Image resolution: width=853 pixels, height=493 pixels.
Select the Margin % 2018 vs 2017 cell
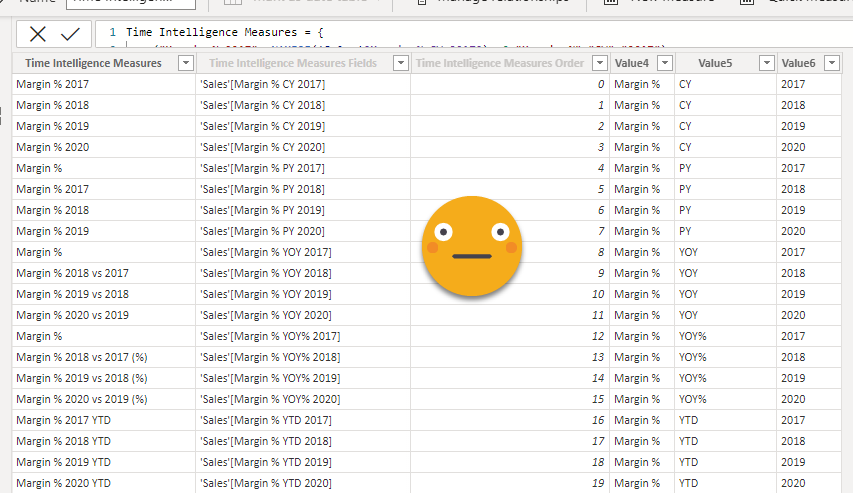click(x=73, y=273)
